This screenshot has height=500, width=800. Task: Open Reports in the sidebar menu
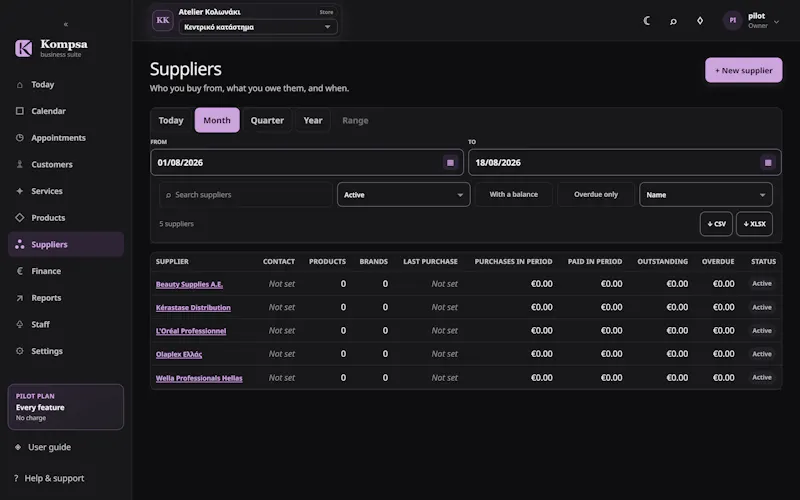point(66,298)
